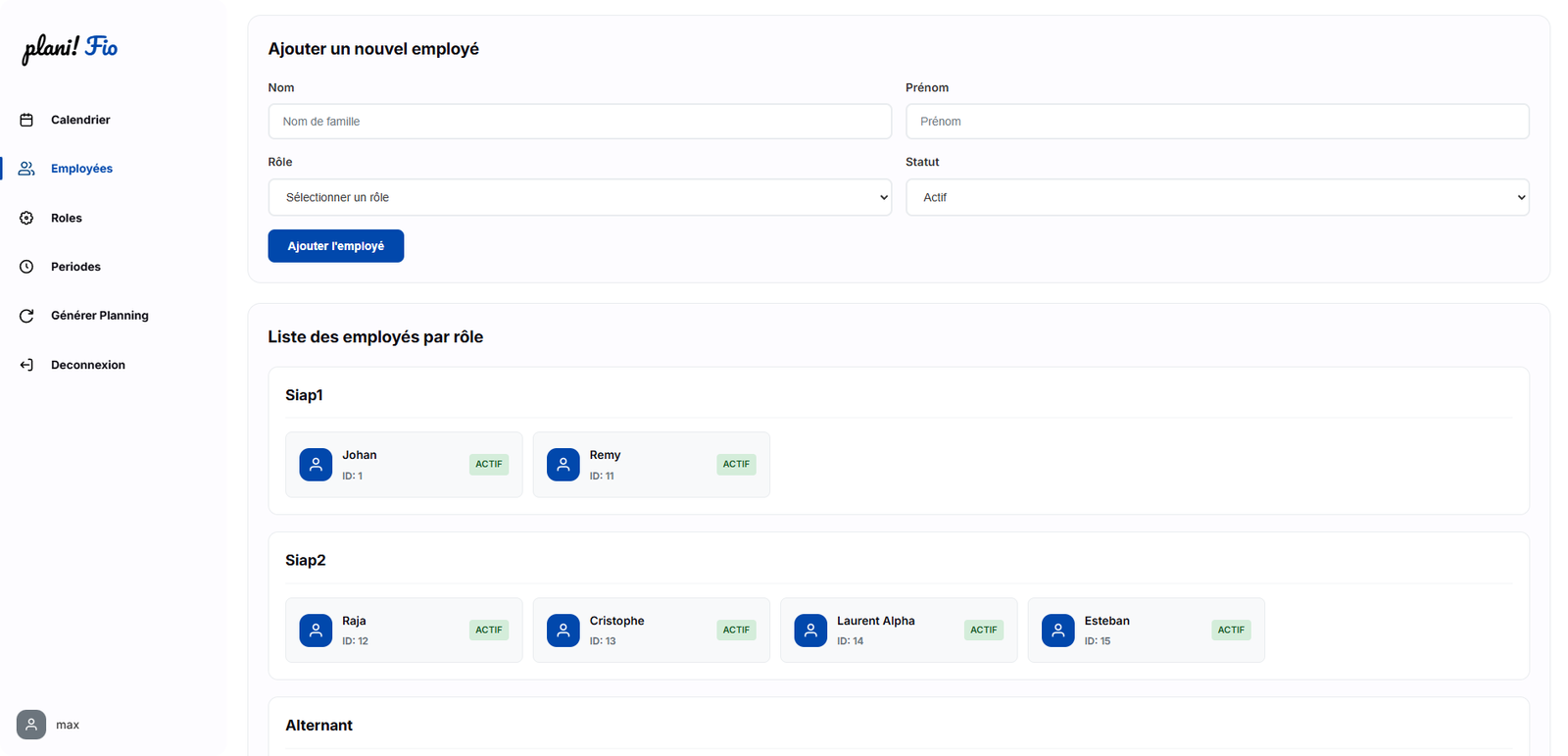Click the ACTIF badge on Remy's card
This screenshot has width=1568, height=756.
(736, 465)
